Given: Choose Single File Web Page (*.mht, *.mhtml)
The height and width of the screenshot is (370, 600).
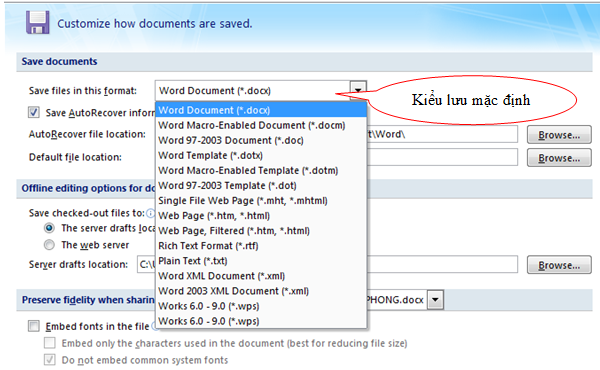Looking at the screenshot, I should [x=261, y=200].
